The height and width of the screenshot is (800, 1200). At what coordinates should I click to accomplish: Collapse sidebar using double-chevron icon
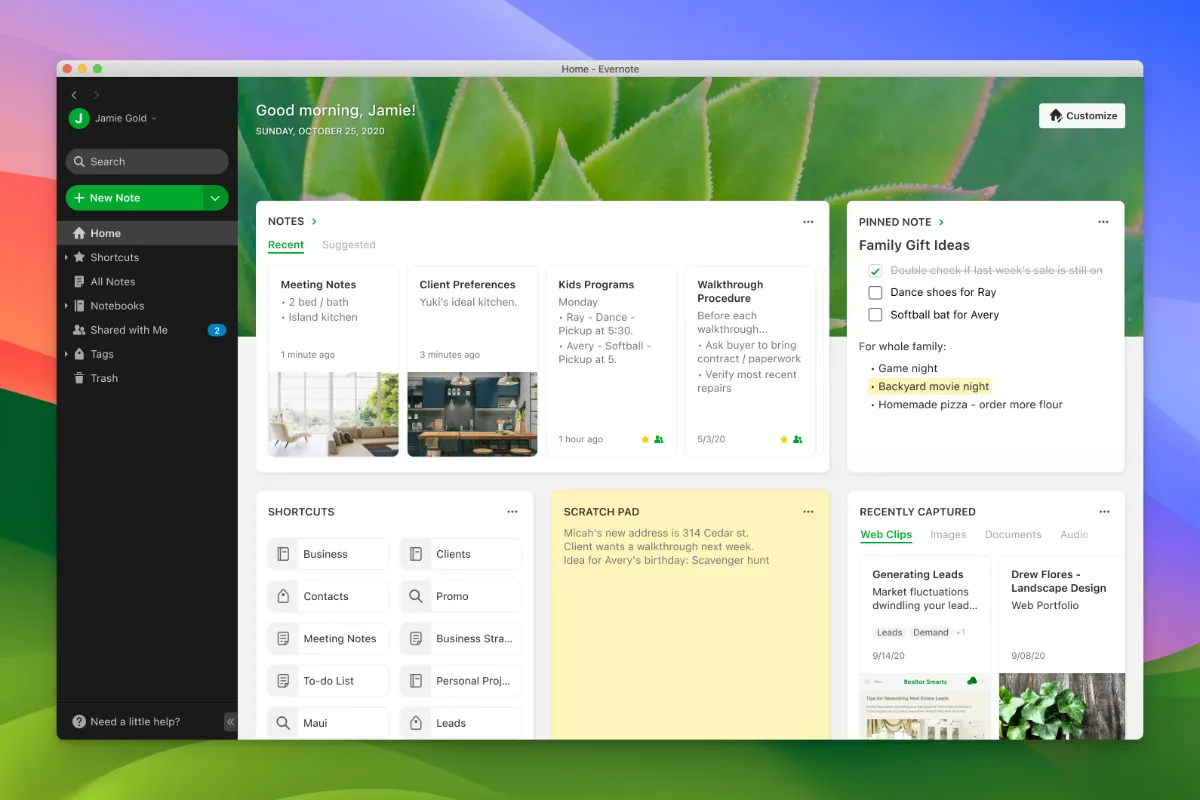click(x=230, y=722)
